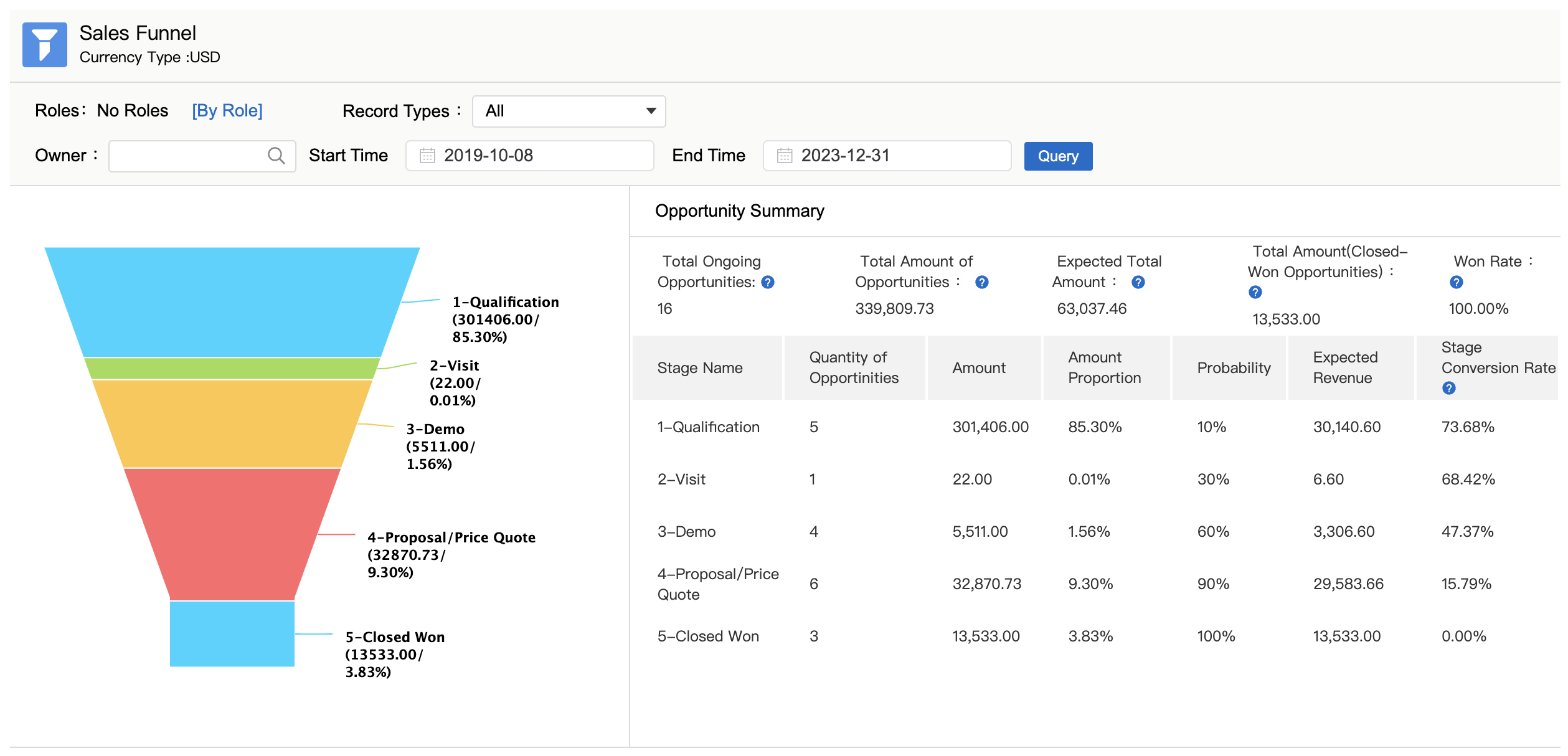Image resolution: width=1568 pixels, height=756 pixels.
Task: Click search magnifier icon in Owner field
Action: (276, 156)
